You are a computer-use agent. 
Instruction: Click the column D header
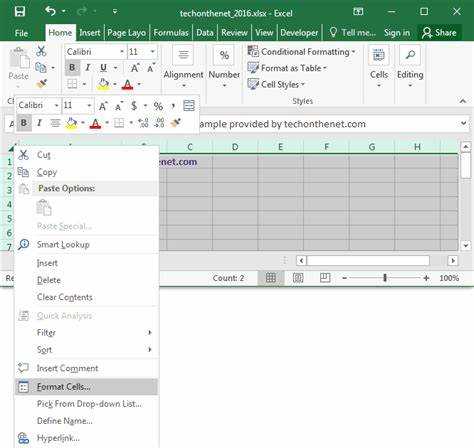(x=235, y=147)
